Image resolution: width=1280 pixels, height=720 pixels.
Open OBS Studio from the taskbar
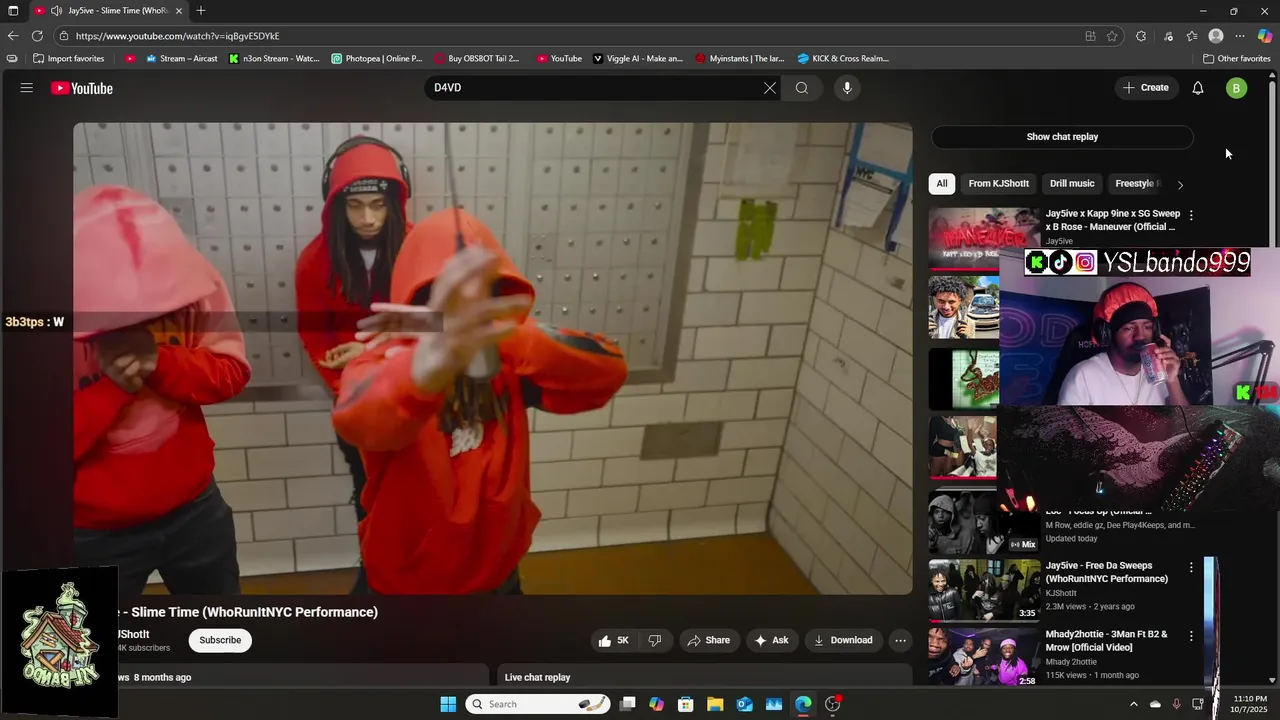click(832, 704)
